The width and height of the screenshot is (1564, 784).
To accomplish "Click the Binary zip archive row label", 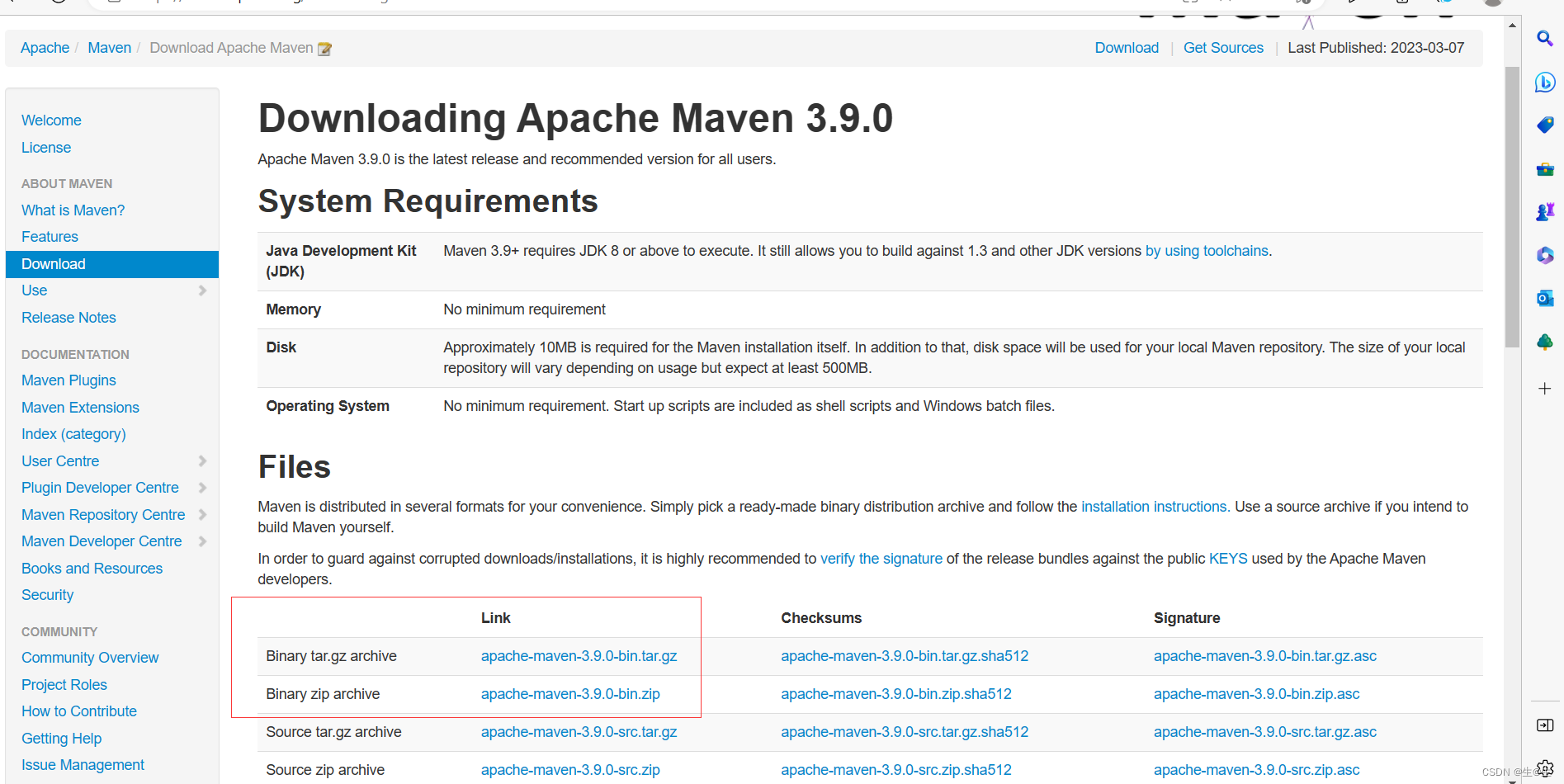I will click(x=323, y=694).
